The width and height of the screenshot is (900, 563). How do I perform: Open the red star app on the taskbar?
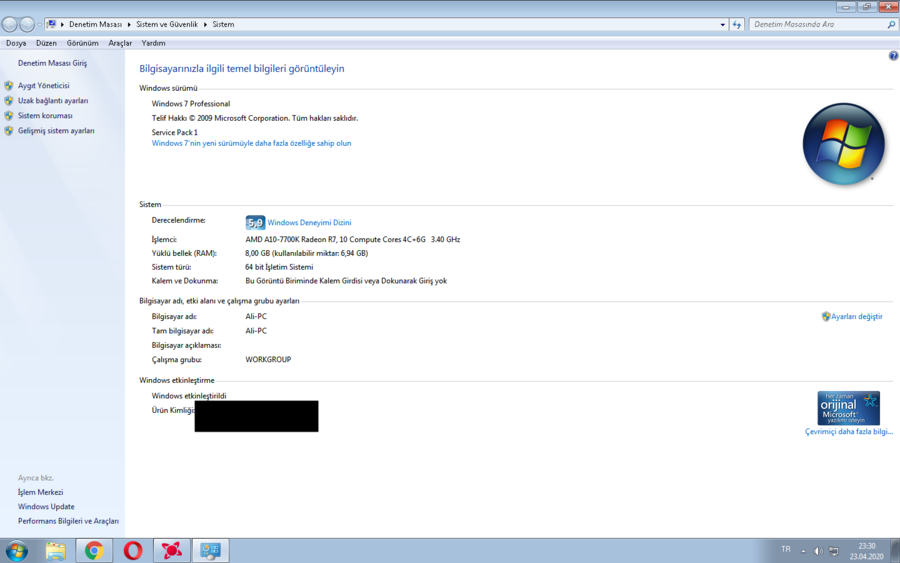(172, 551)
